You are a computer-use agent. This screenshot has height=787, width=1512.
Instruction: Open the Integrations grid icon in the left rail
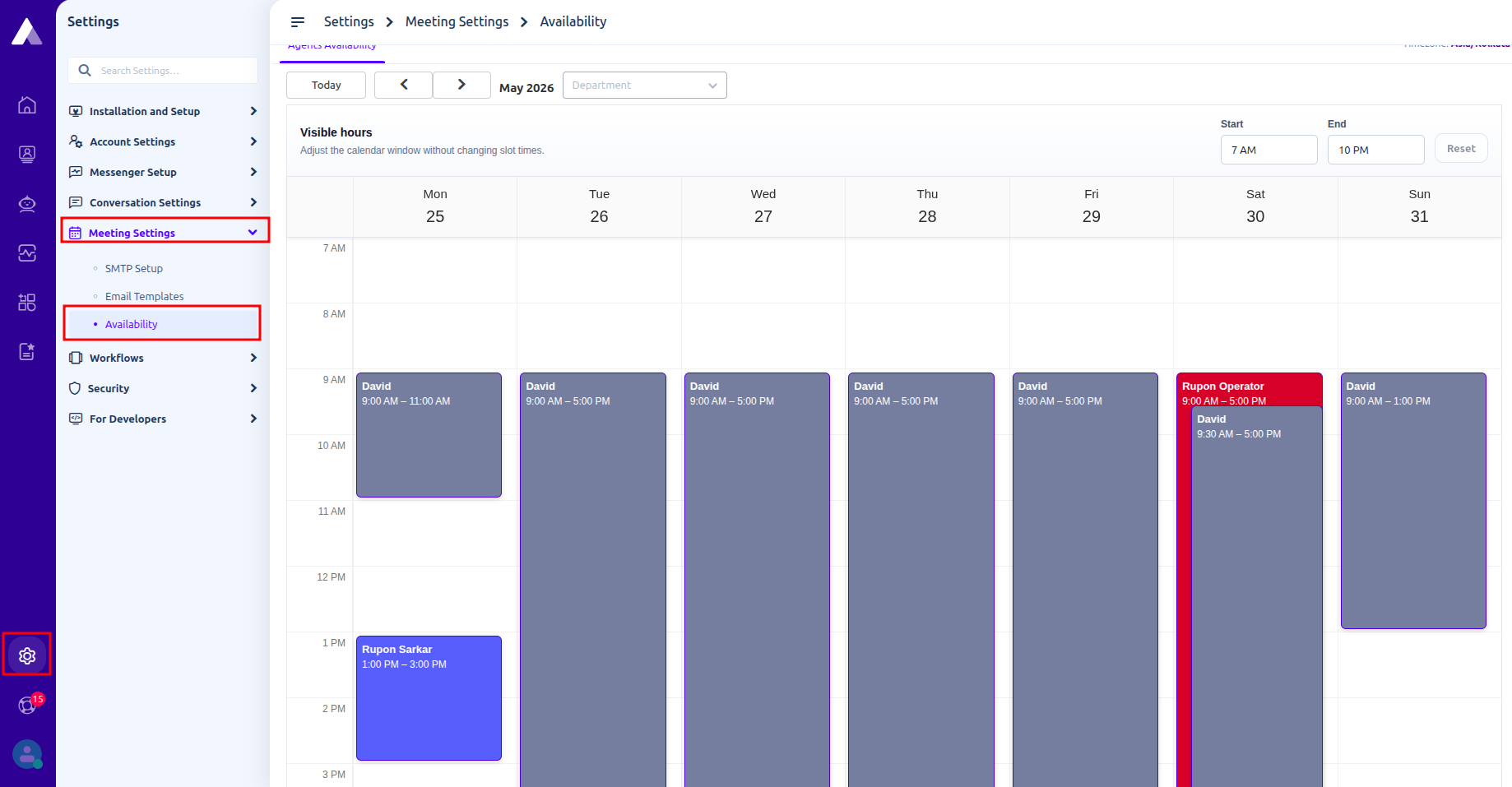coord(27,303)
